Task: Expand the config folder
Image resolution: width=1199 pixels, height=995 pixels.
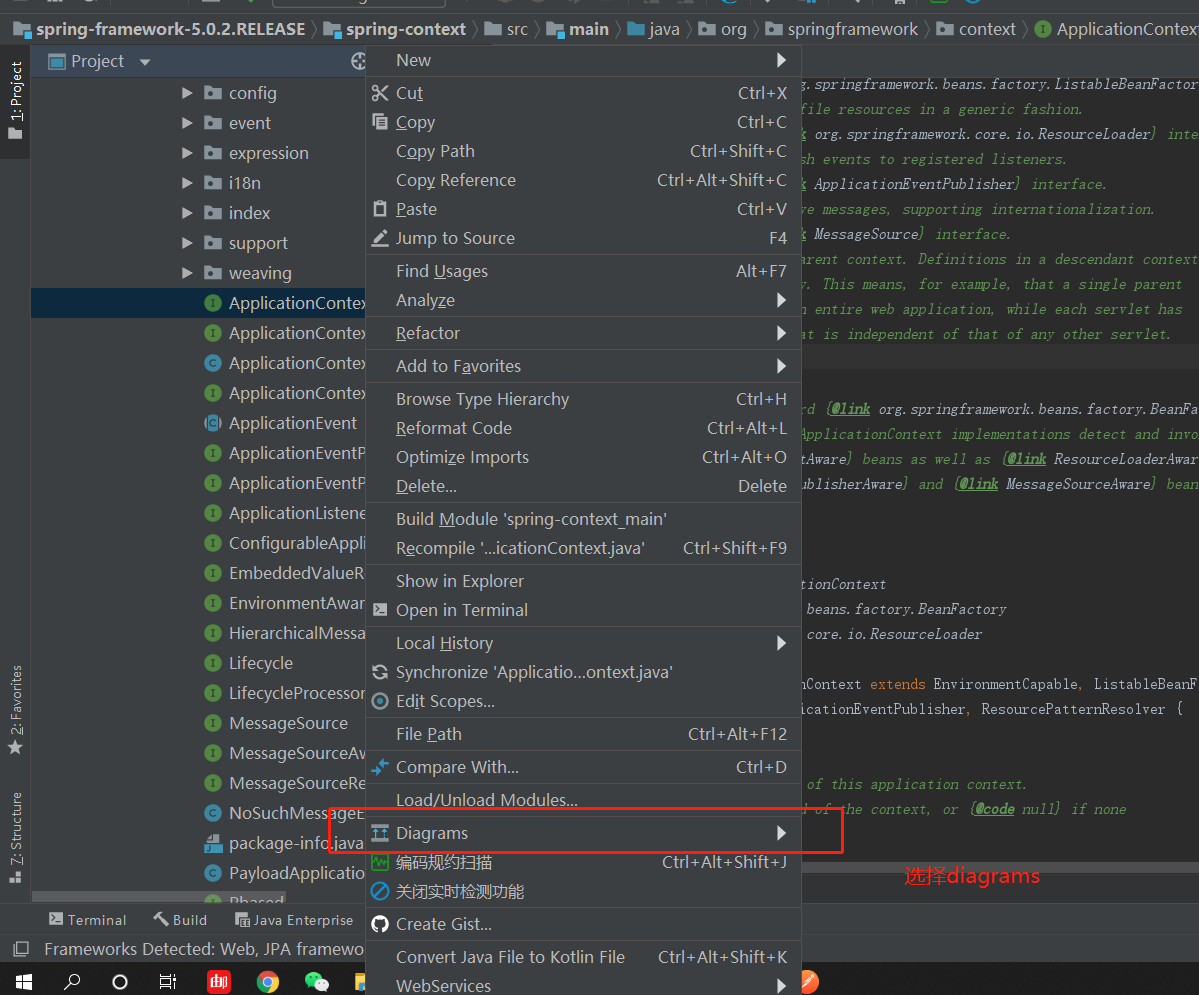Action: (185, 92)
